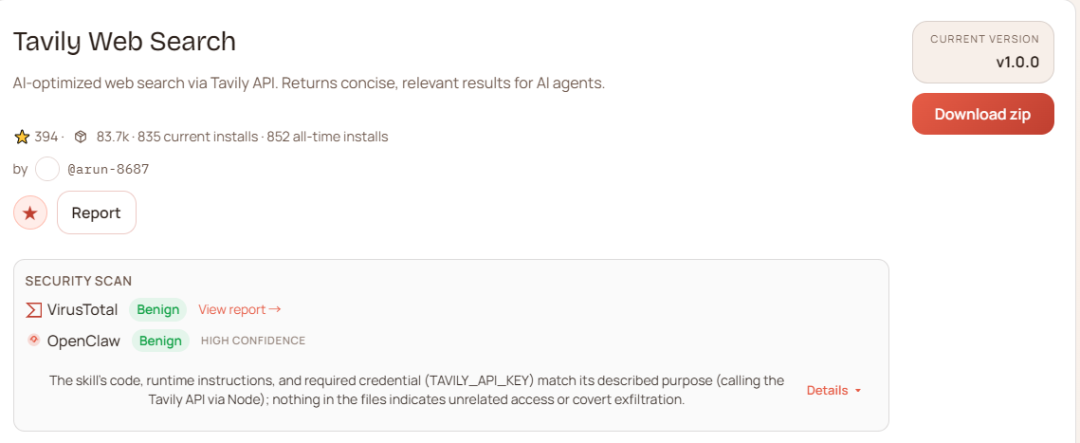This screenshot has width=1080, height=443.
Task: Click the VirusTotal Benign badge
Action: (x=158, y=310)
